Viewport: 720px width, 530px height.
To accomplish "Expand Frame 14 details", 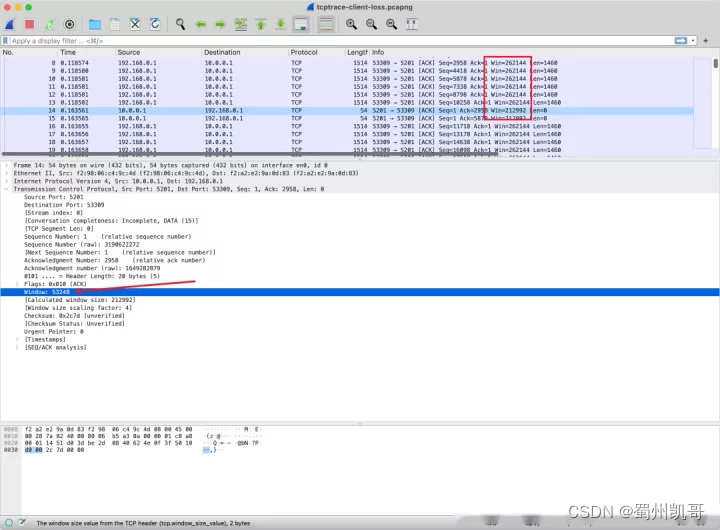I will [6, 165].
